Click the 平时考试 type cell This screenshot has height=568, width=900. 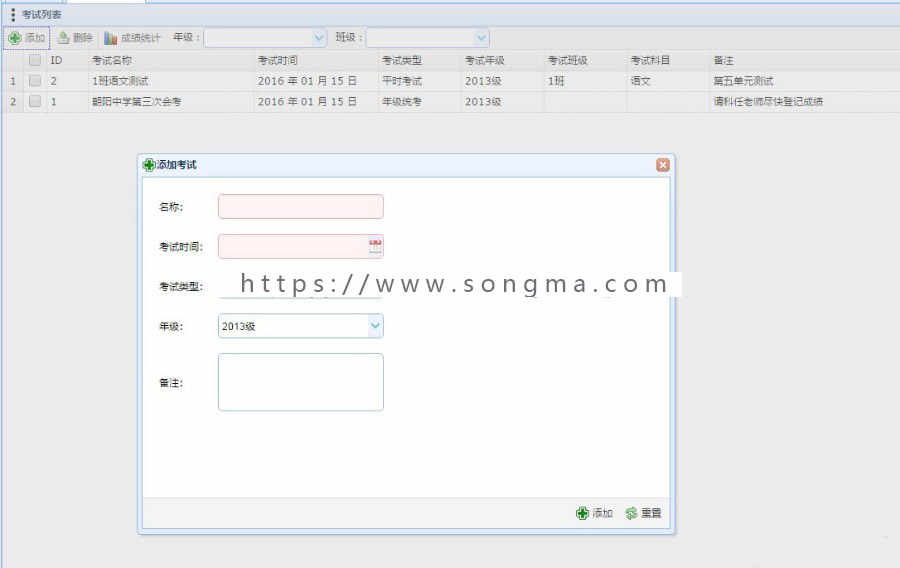click(402, 81)
